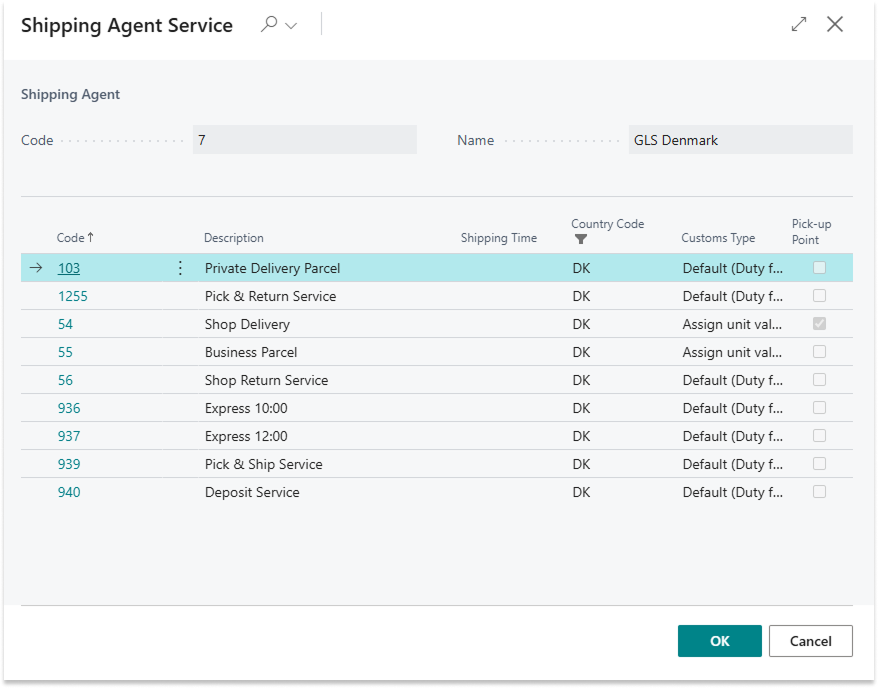Toggle Pick-up Point checkbox for Deposit Service
This screenshot has width=878, height=688.
[819, 492]
